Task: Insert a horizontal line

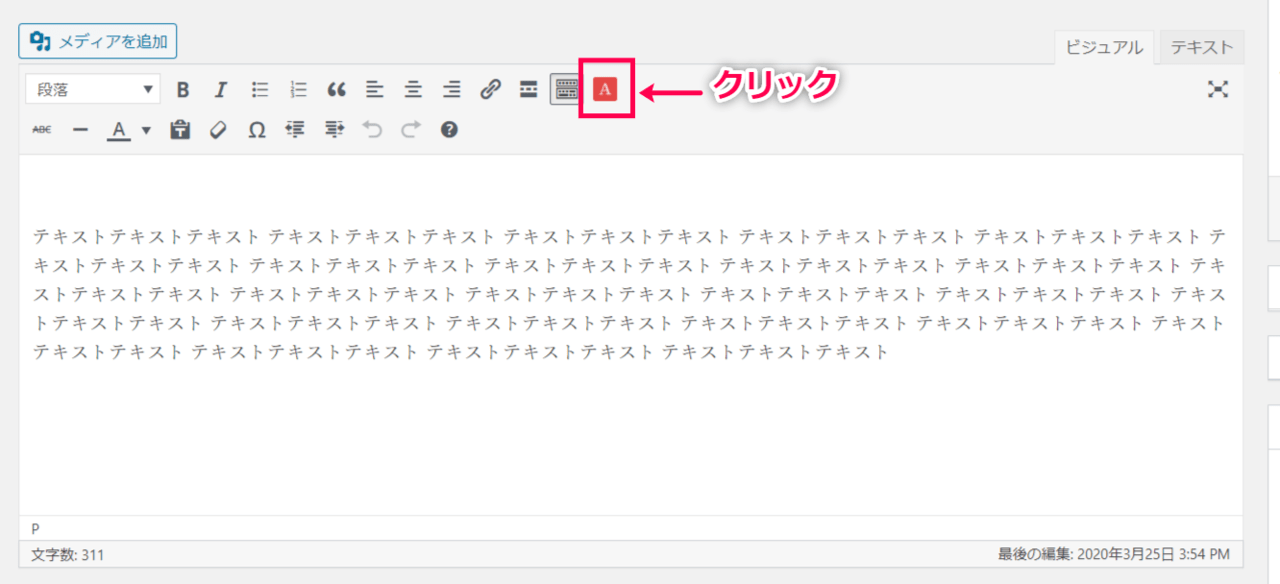Action: (x=81, y=129)
